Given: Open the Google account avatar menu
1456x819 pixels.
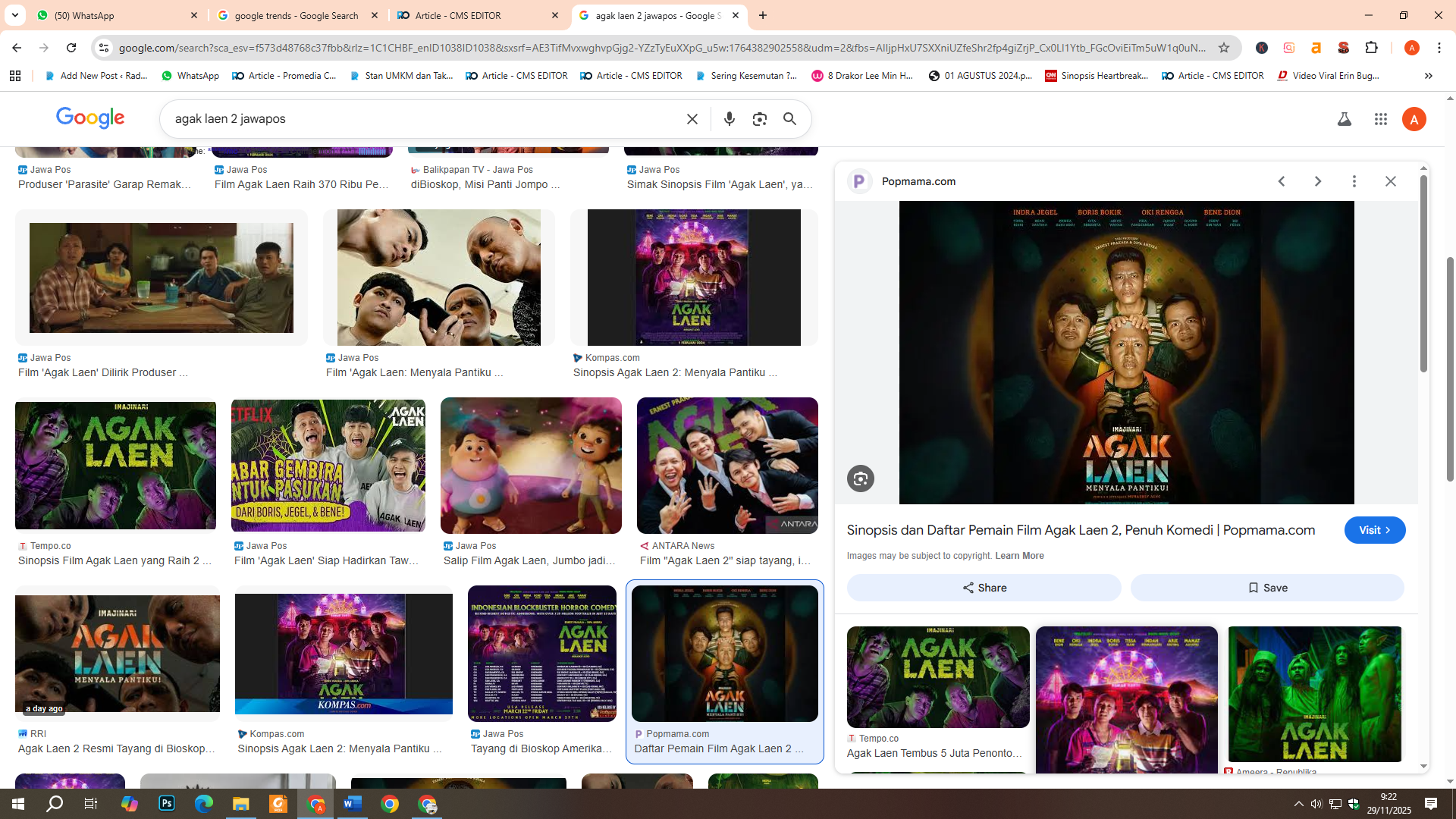Looking at the screenshot, I should (1414, 119).
